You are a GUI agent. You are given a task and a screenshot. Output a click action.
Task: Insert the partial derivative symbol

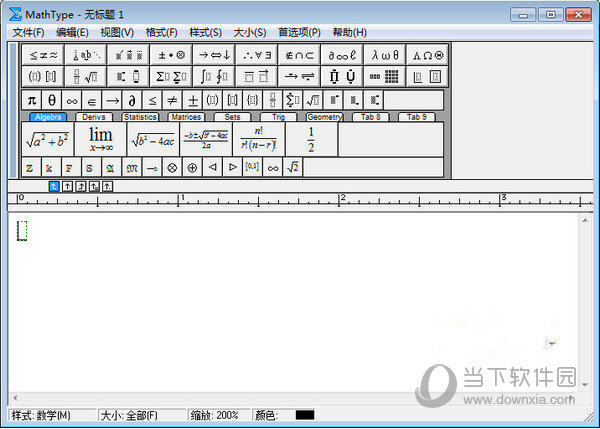[x=131, y=100]
